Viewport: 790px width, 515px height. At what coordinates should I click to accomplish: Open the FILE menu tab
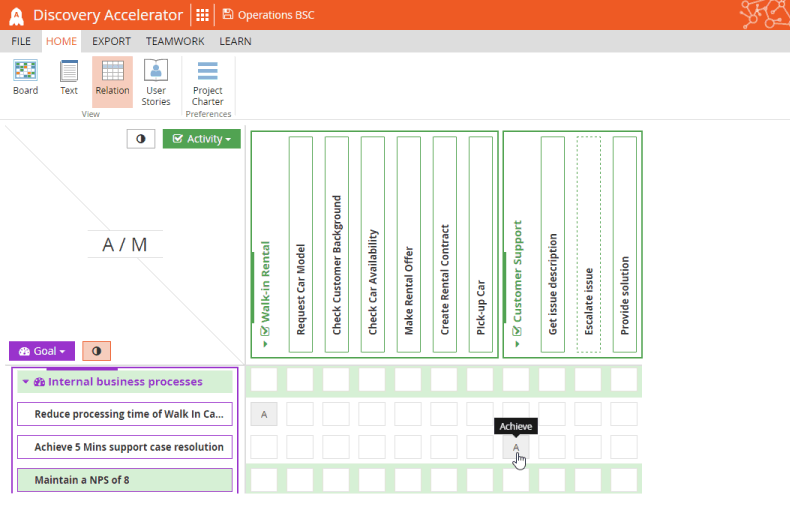pyautogui.click(x=21, y=41)
